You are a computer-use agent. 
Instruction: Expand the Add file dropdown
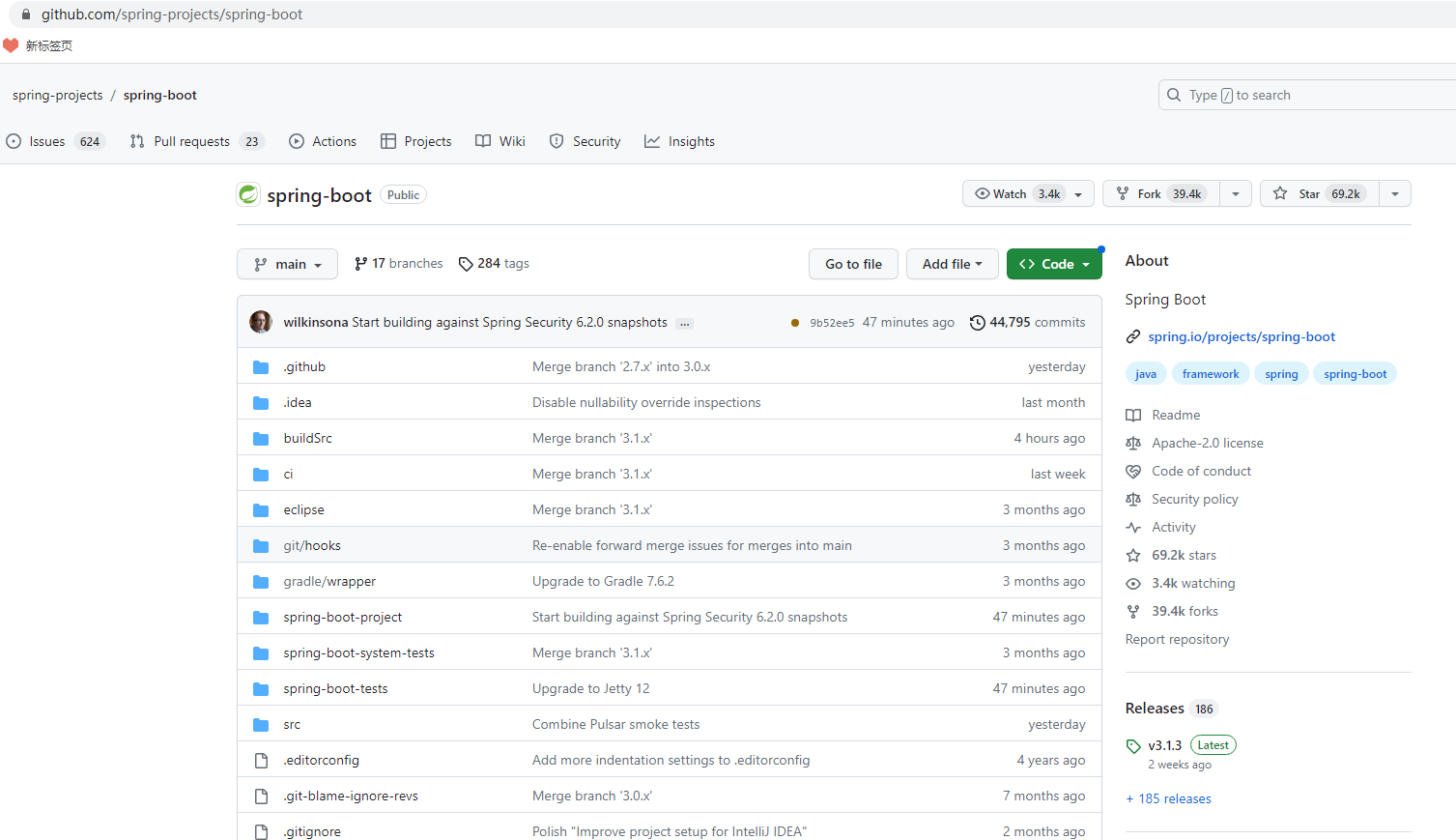[953, 264]
